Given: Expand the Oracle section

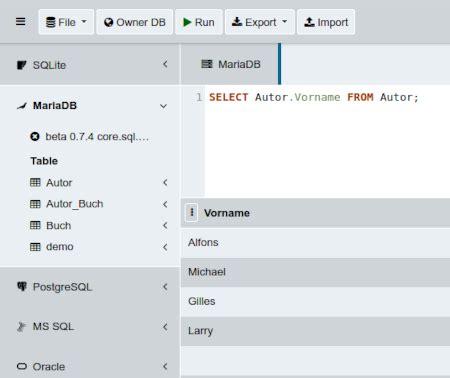Looking at the screenshot, I should 165,367.
